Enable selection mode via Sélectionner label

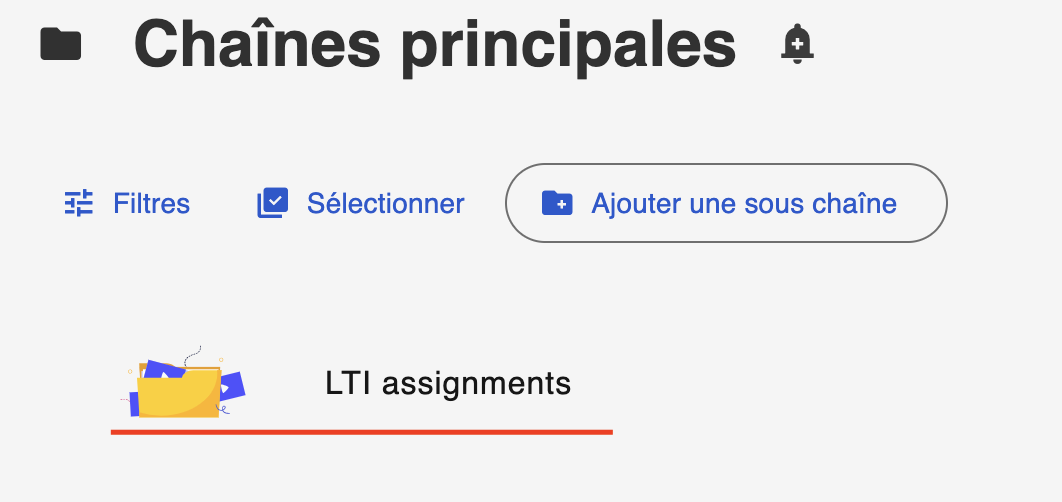(x=385, y=204)
